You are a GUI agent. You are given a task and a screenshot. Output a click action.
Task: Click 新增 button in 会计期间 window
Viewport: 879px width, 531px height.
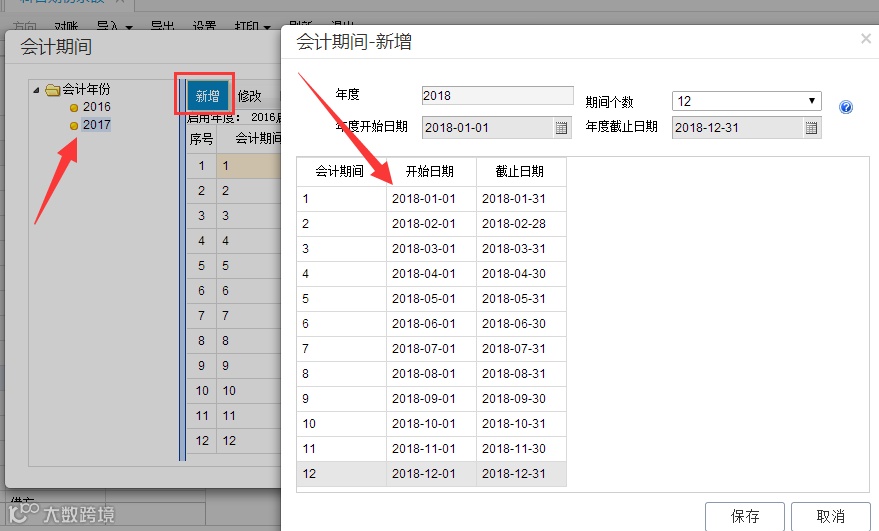[x=207, y=96]
